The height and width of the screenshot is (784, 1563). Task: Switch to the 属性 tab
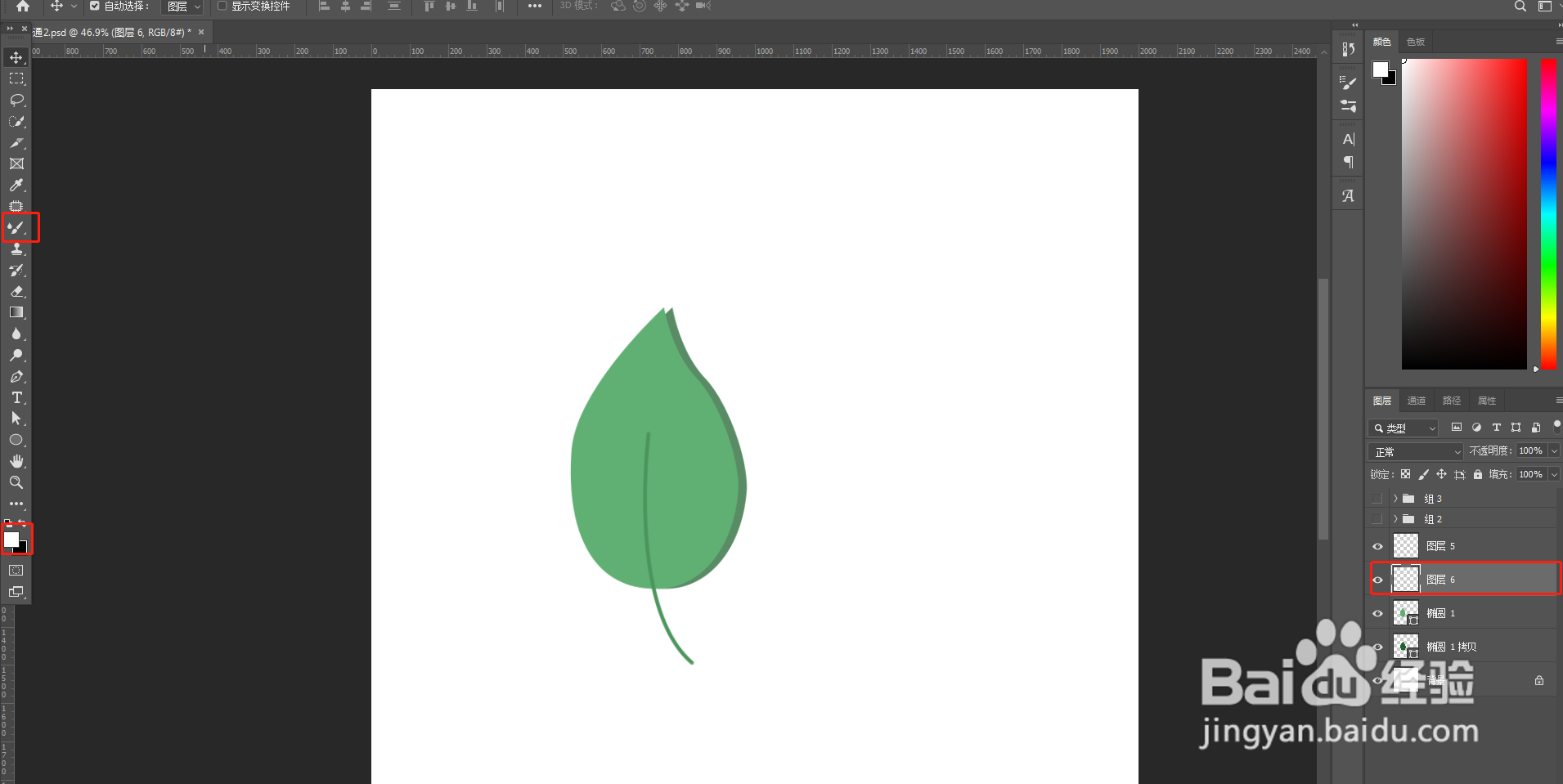click(x=1487, y=401)
